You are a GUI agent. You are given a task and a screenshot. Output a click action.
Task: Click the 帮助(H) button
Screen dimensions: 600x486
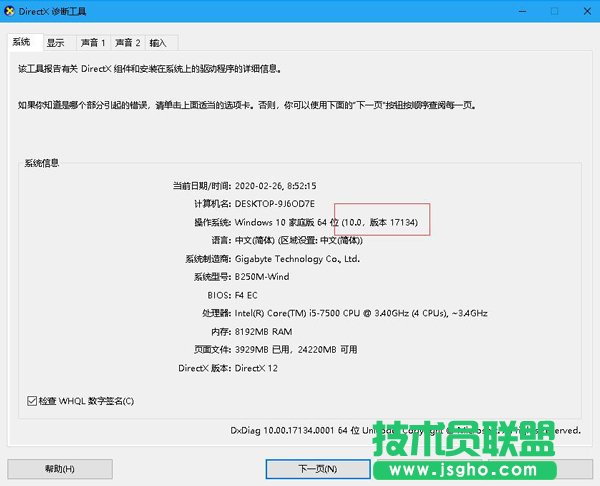60,469
